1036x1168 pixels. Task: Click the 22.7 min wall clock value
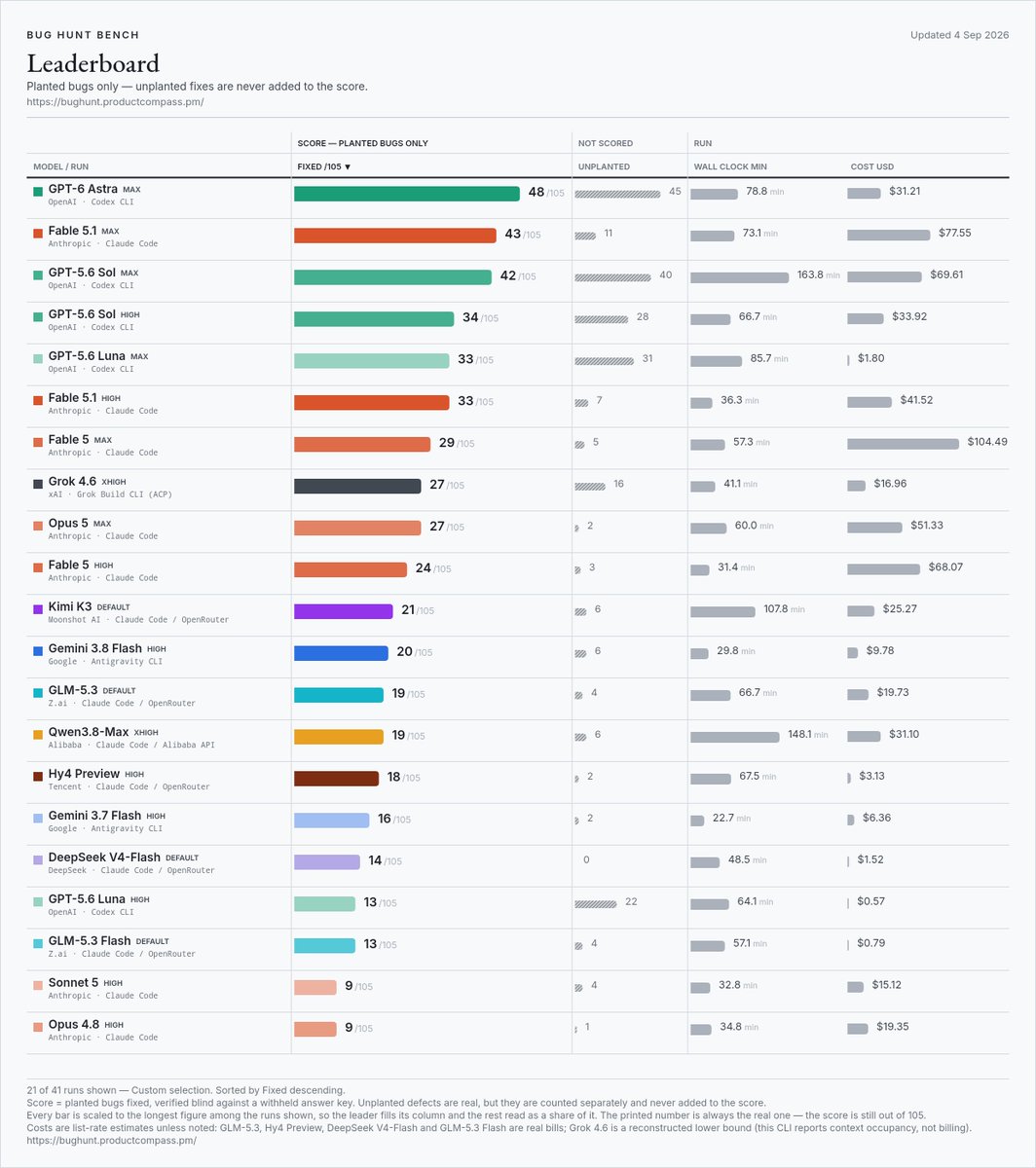pyautogui.click(x=731, y=819)
